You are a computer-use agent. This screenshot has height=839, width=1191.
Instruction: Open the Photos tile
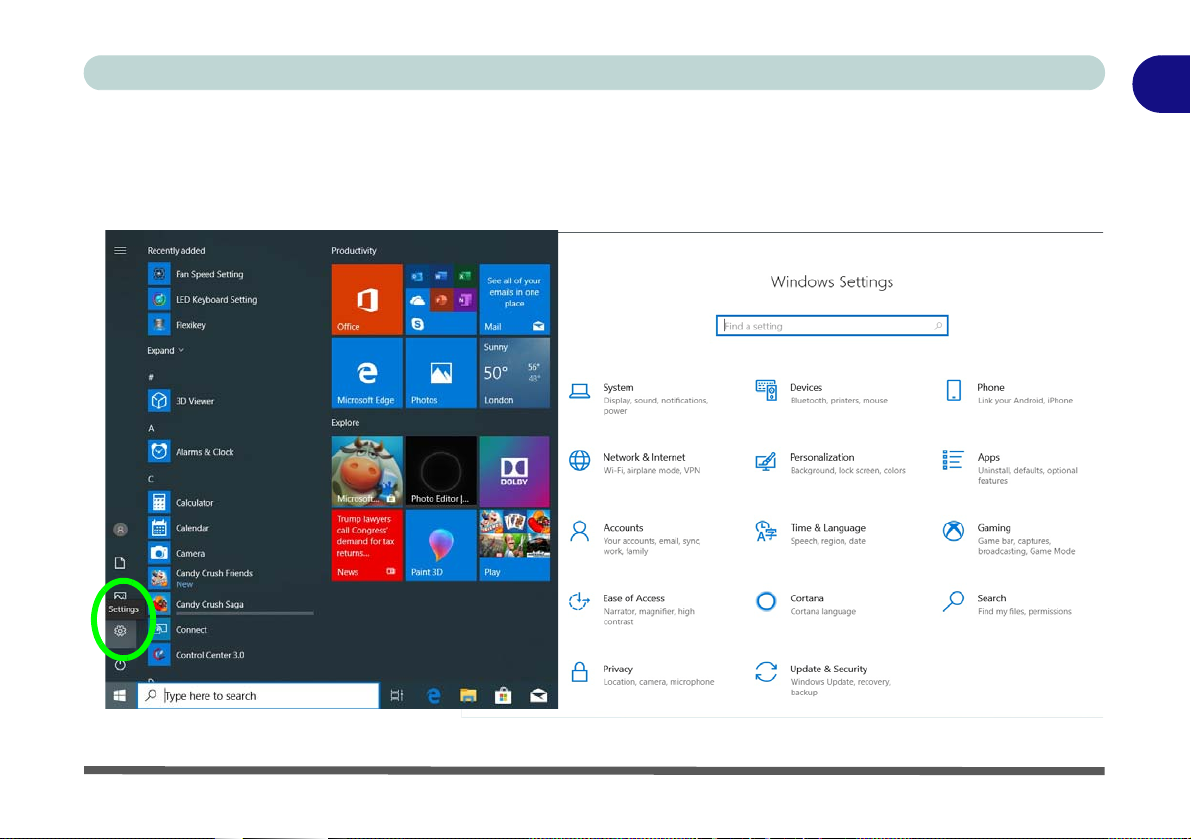(441, 373)
